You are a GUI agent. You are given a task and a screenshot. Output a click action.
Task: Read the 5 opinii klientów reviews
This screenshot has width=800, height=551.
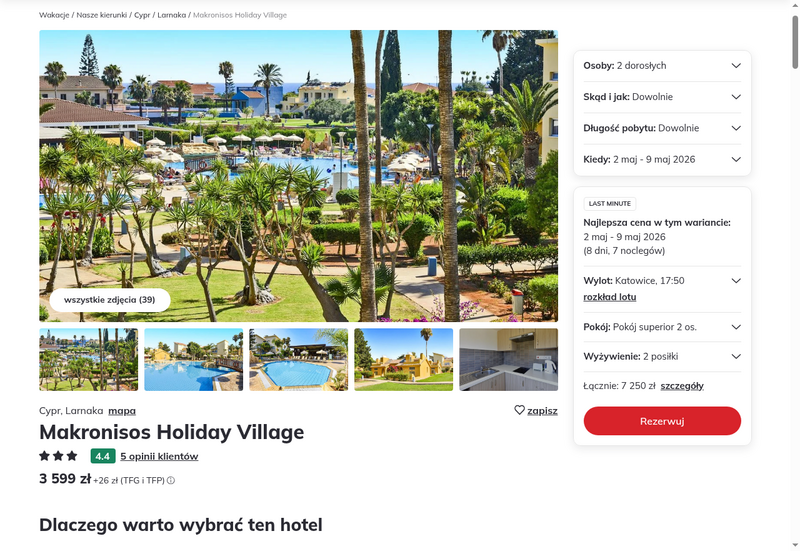click(x=159, y=456)
